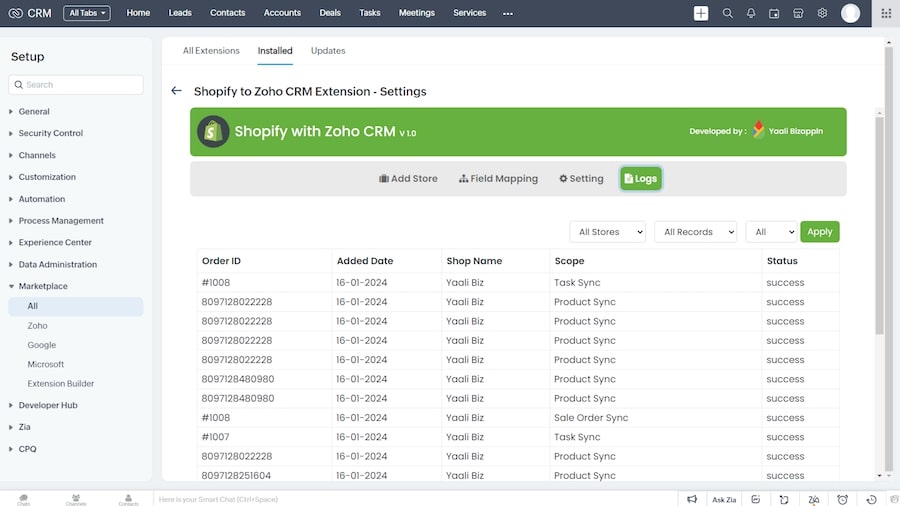Open Extension Builder
This screenshot has height=506, width=900.
[60, 383]
